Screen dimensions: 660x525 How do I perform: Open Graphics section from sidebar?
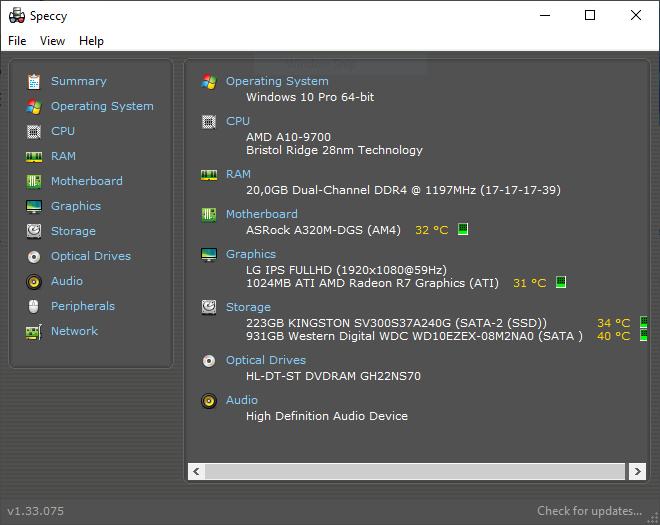[76, 206]
